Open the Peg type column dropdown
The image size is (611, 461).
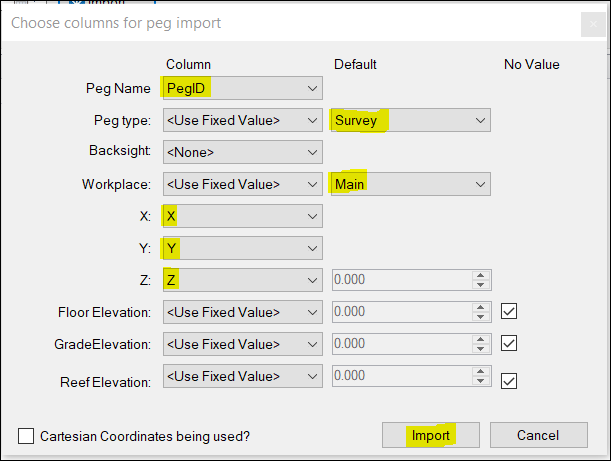click(x=242, y=121)
